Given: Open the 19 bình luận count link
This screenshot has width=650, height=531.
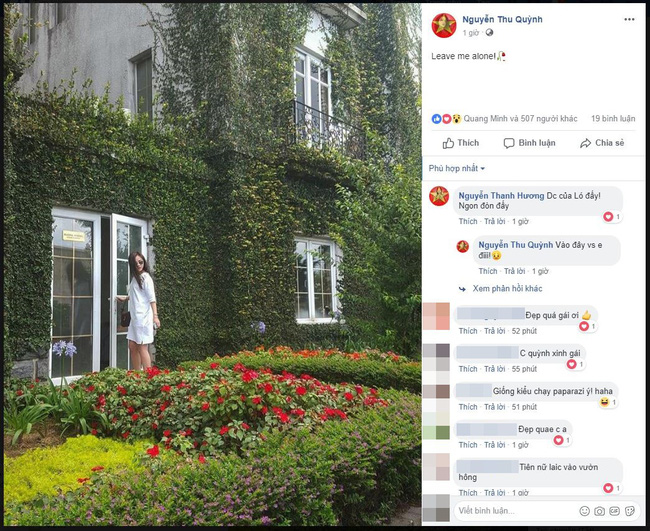Looking at the screenshot, I should pyautogui.click(x=613, y=119).
